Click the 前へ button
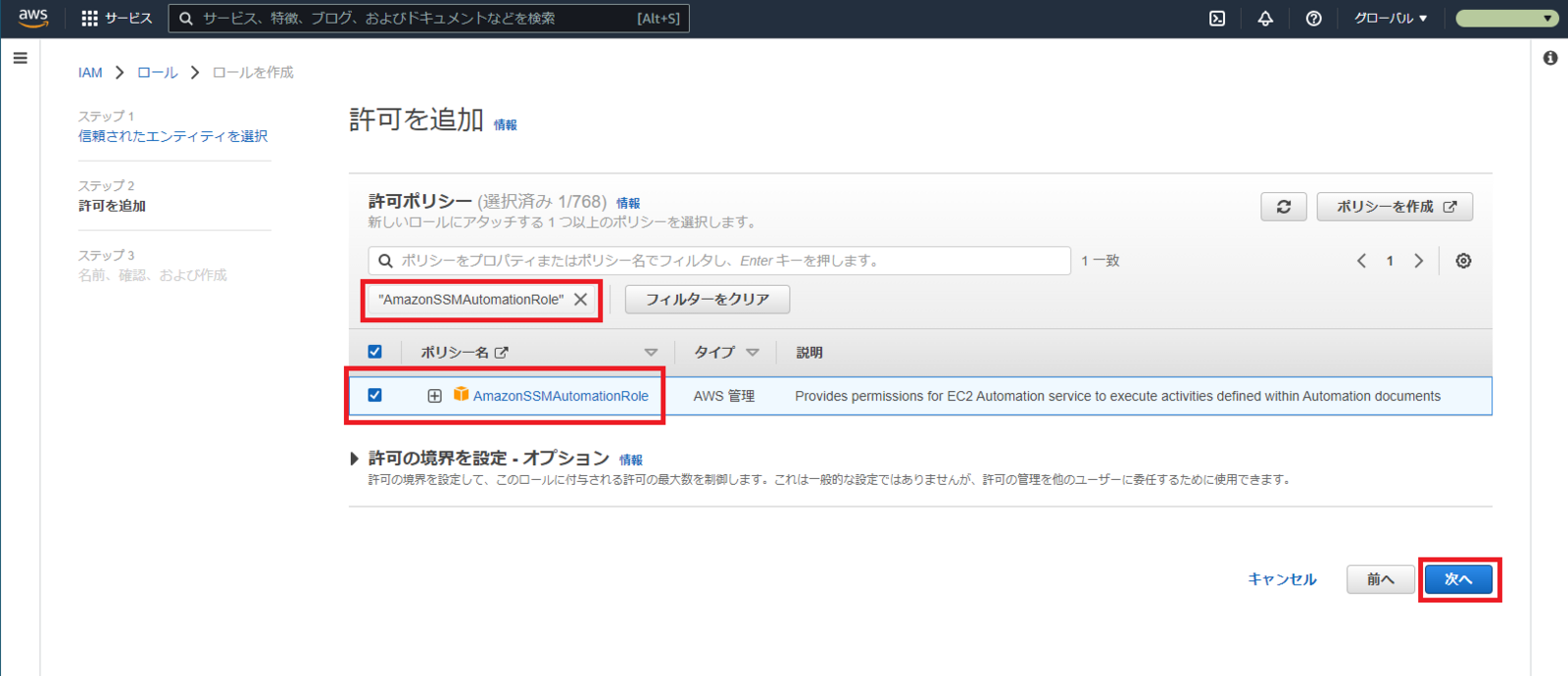This screenshot has height=676, width=1568. point(1381,579)
